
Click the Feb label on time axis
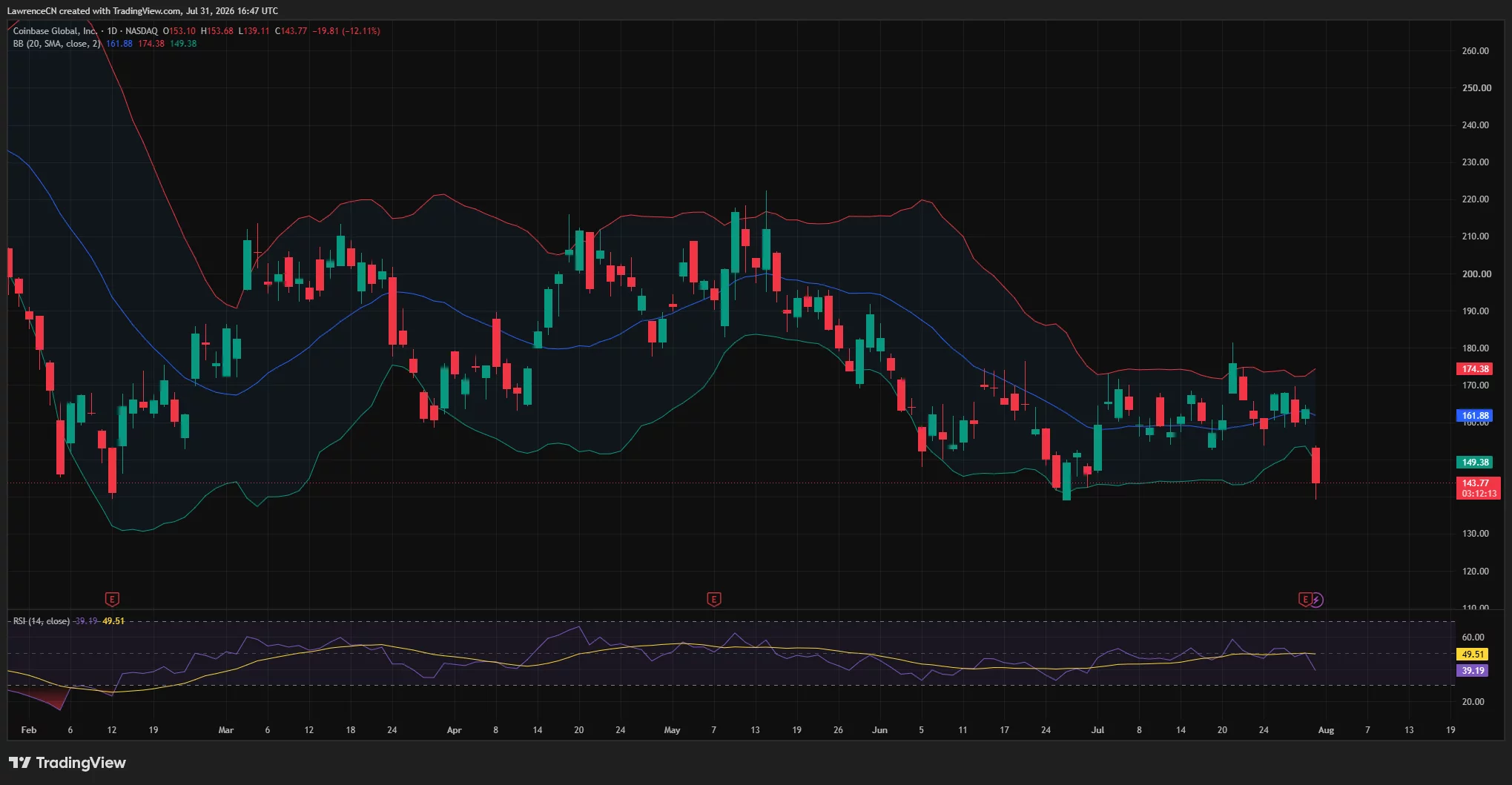(x=29, y=730)
